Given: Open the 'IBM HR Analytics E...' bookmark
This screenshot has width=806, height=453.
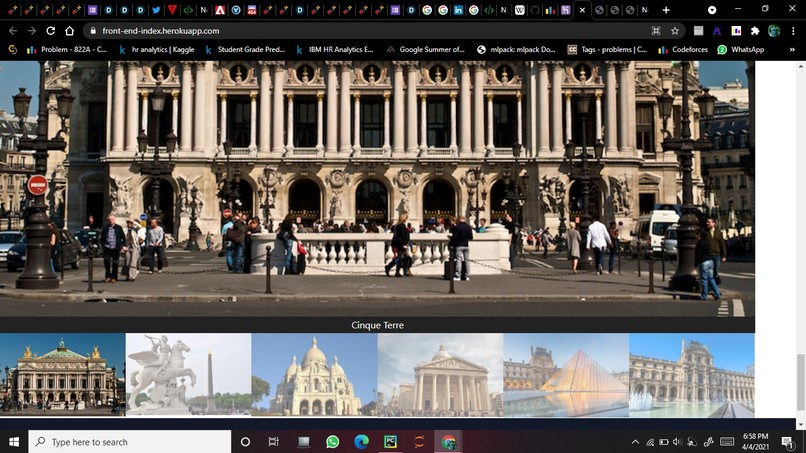Looking at the screenshot, I should [x=335, y=50].
